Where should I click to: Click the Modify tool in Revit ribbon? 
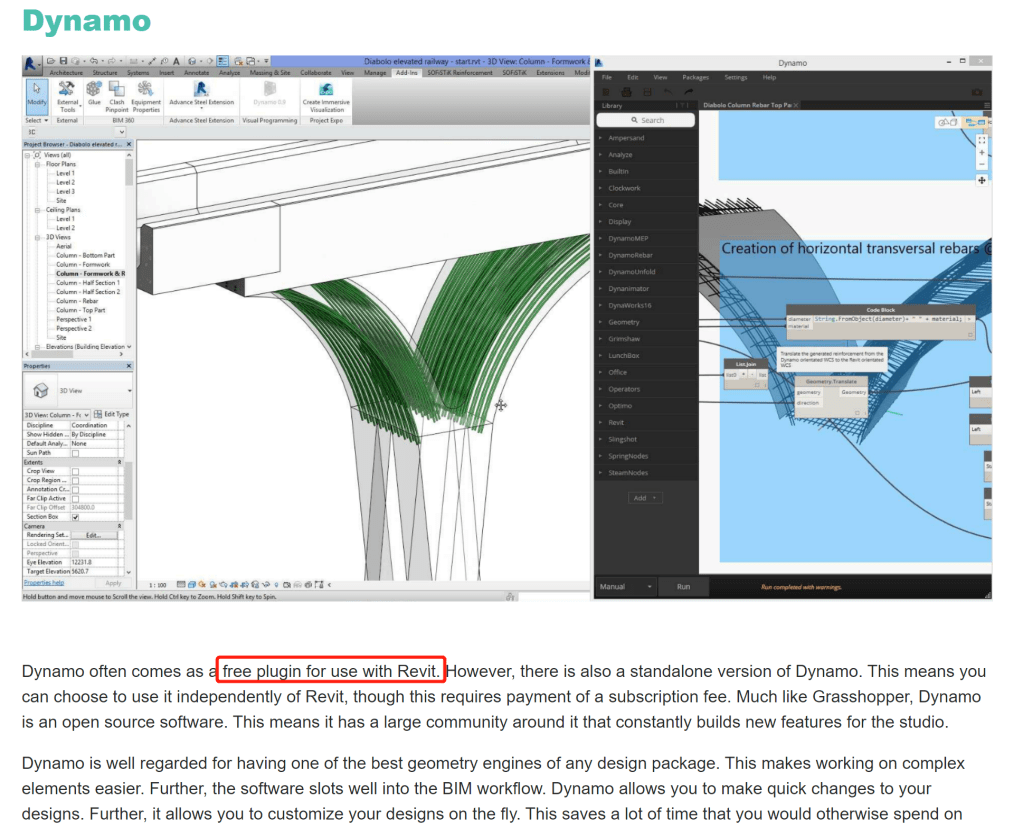pyautogui.click(x=36, y=93)
